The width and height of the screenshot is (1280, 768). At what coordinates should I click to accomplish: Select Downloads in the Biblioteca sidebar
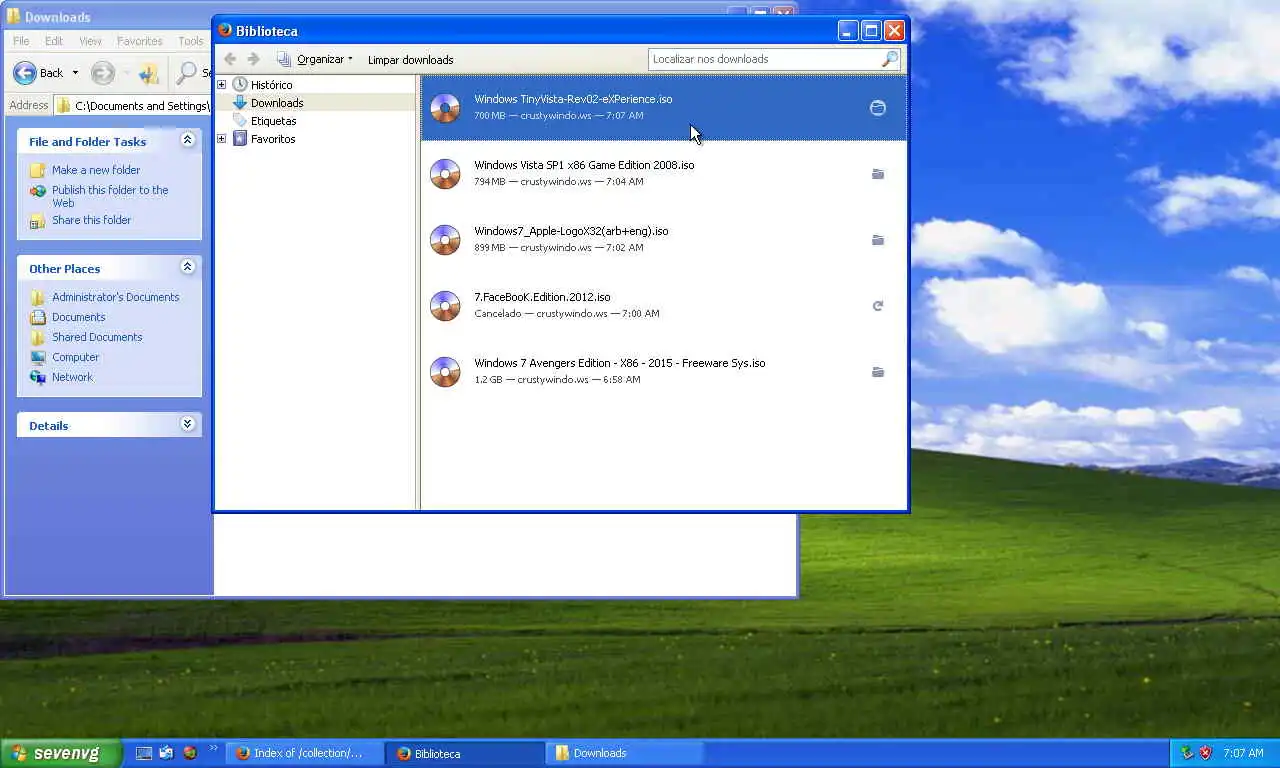(x=277, y=103)
